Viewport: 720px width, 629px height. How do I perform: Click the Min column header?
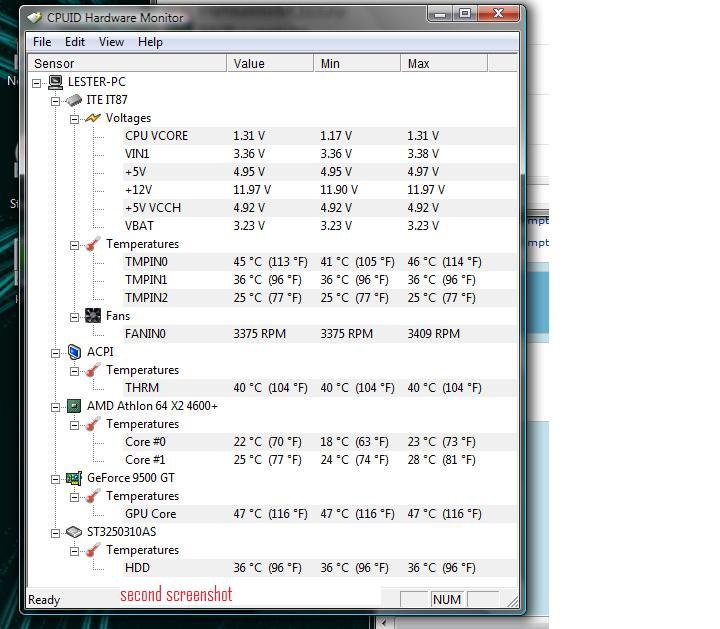(x=357, y=63)
